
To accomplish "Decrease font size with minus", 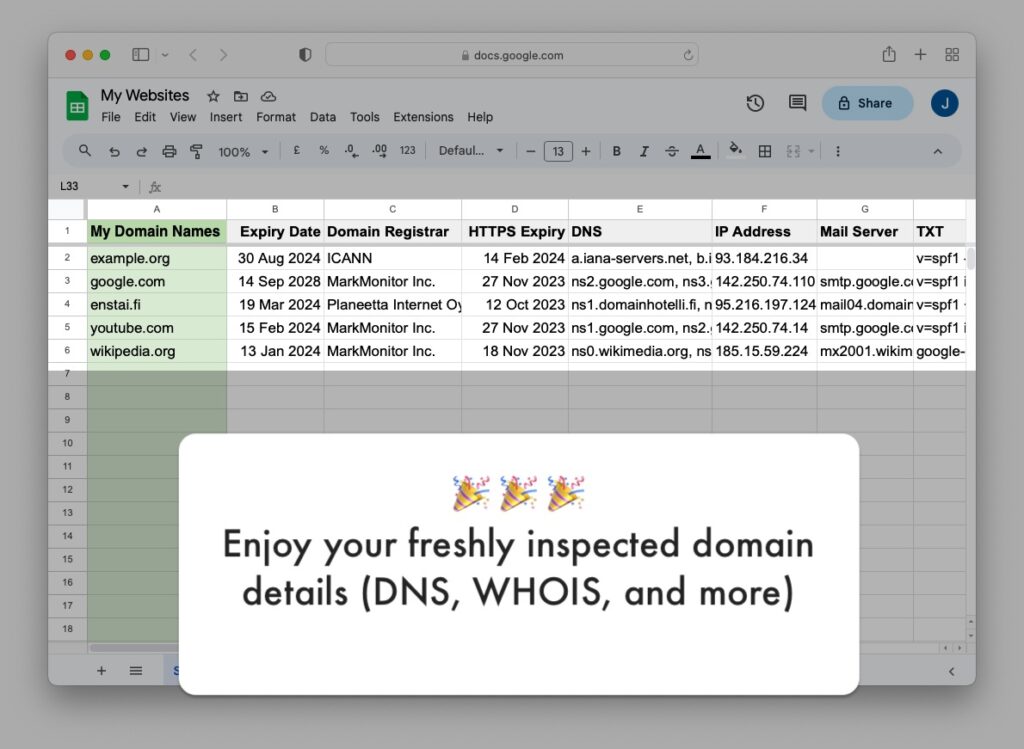I will point(531,151).
